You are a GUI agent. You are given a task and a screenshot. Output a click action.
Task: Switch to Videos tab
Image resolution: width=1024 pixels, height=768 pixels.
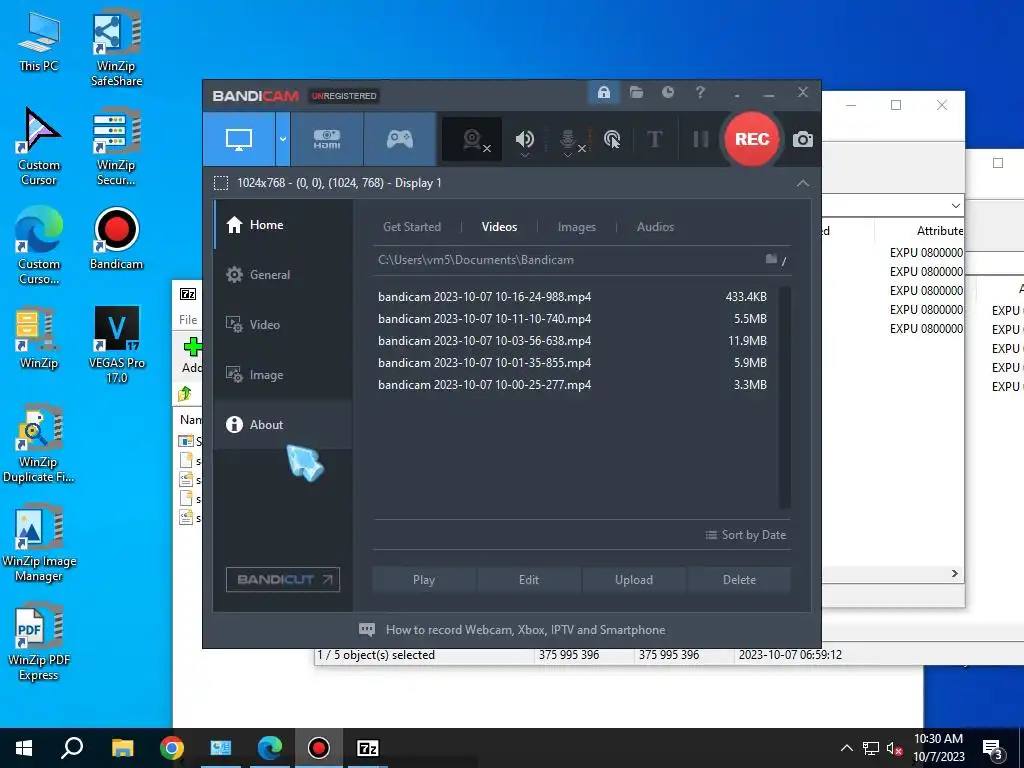click(x=499, y=227)
